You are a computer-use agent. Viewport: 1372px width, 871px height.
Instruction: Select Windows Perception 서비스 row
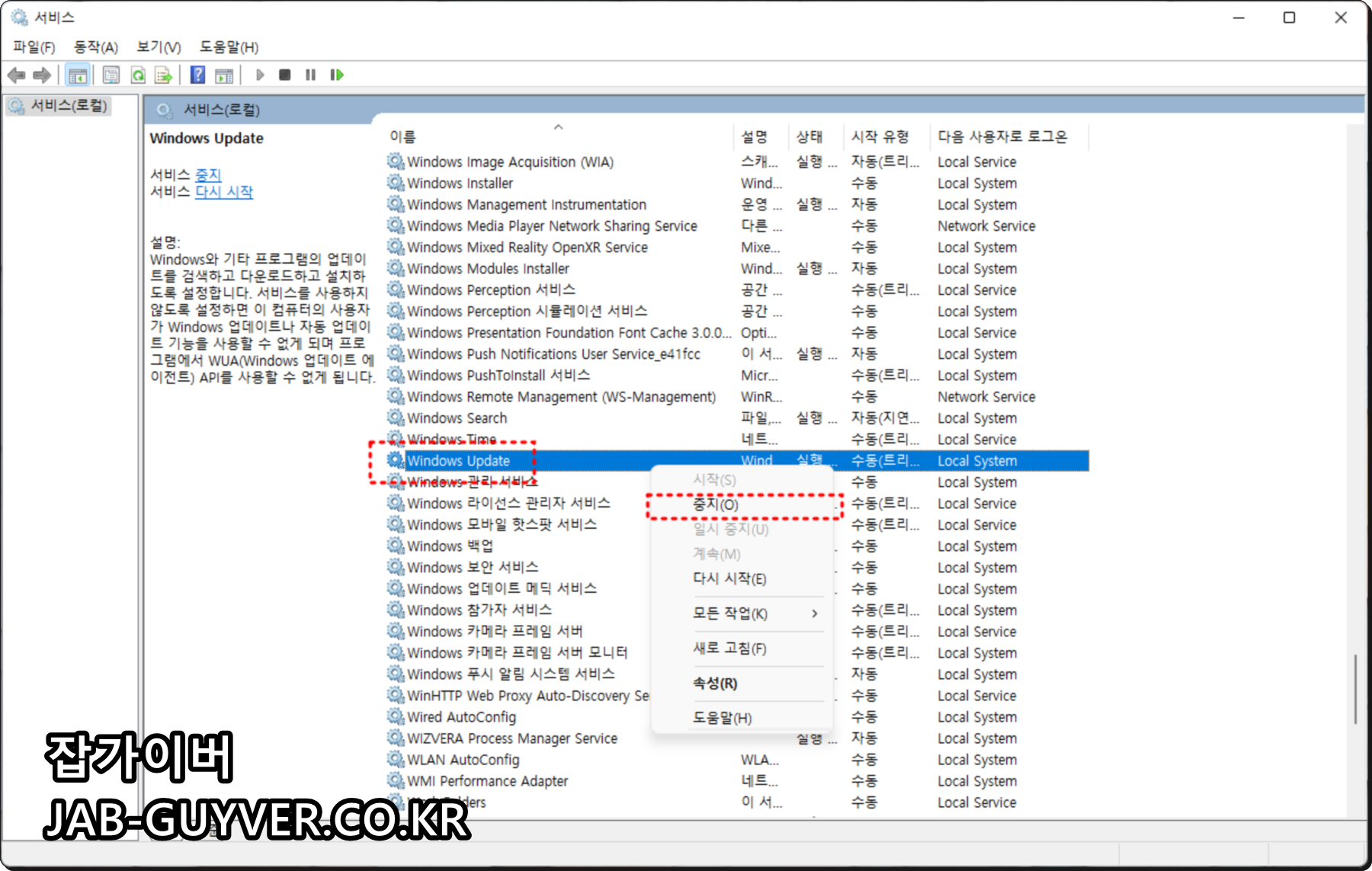tap(738, 290)
